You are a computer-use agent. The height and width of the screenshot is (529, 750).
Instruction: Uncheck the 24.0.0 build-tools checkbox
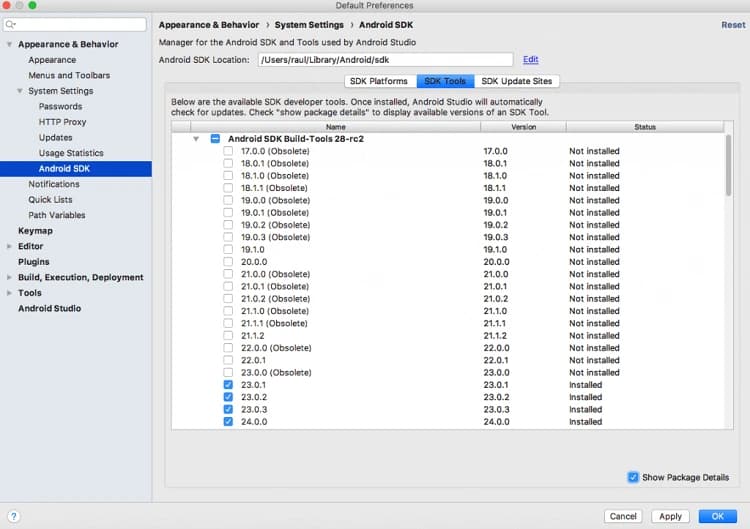(x=228, y=422)
